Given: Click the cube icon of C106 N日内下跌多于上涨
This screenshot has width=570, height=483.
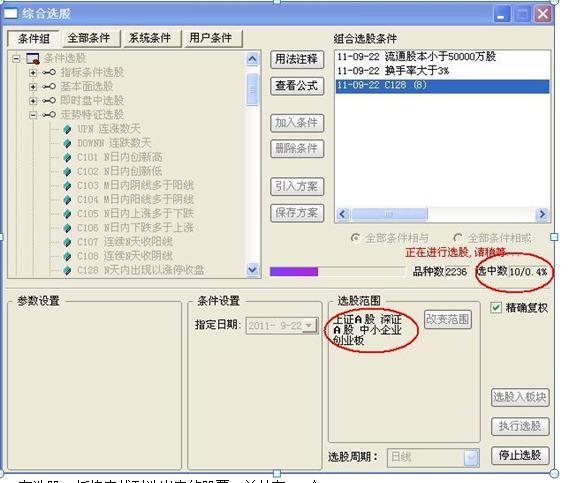Looking at the screenshot, I should point(67,228).
